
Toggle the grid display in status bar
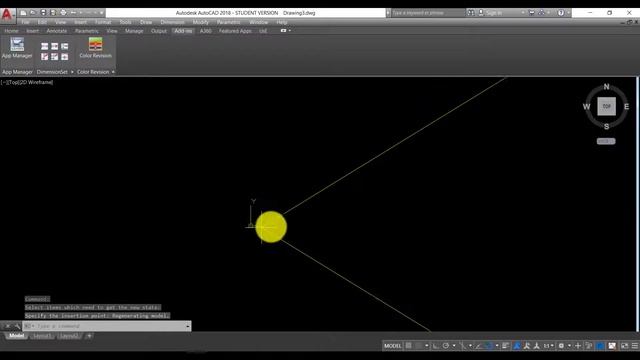pos(409,346)
